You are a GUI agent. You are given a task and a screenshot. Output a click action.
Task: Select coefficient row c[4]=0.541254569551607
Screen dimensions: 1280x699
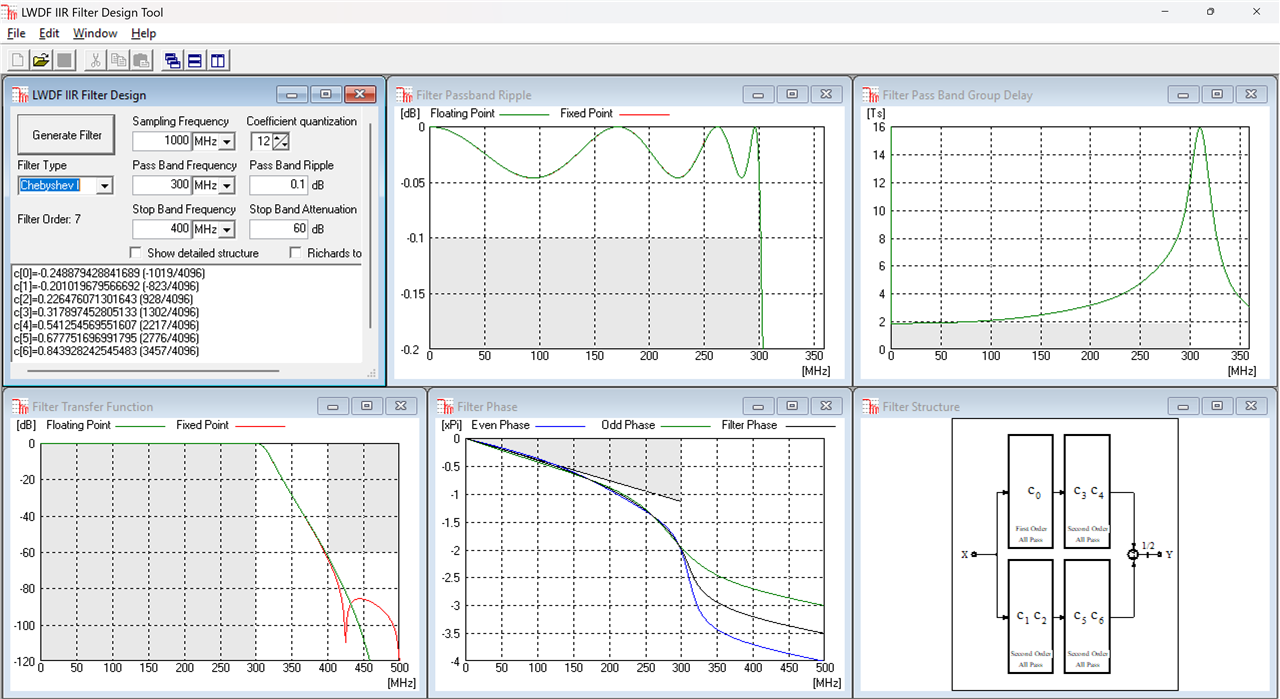[x=105, y=324]
